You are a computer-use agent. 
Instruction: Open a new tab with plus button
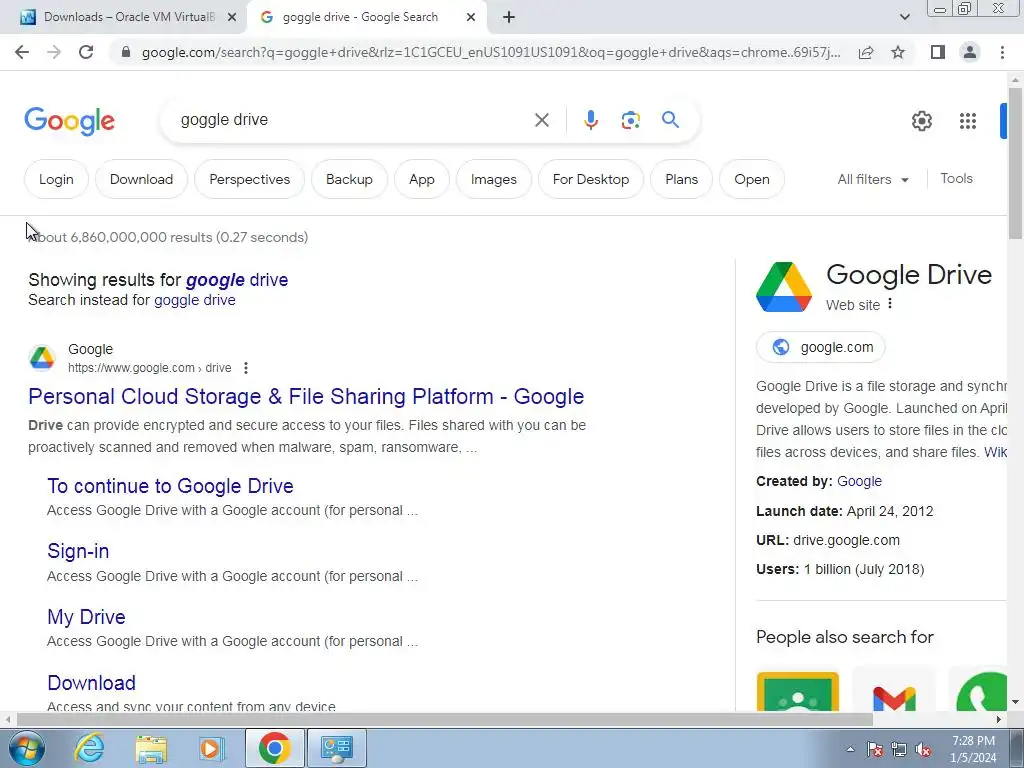point(509,18)
